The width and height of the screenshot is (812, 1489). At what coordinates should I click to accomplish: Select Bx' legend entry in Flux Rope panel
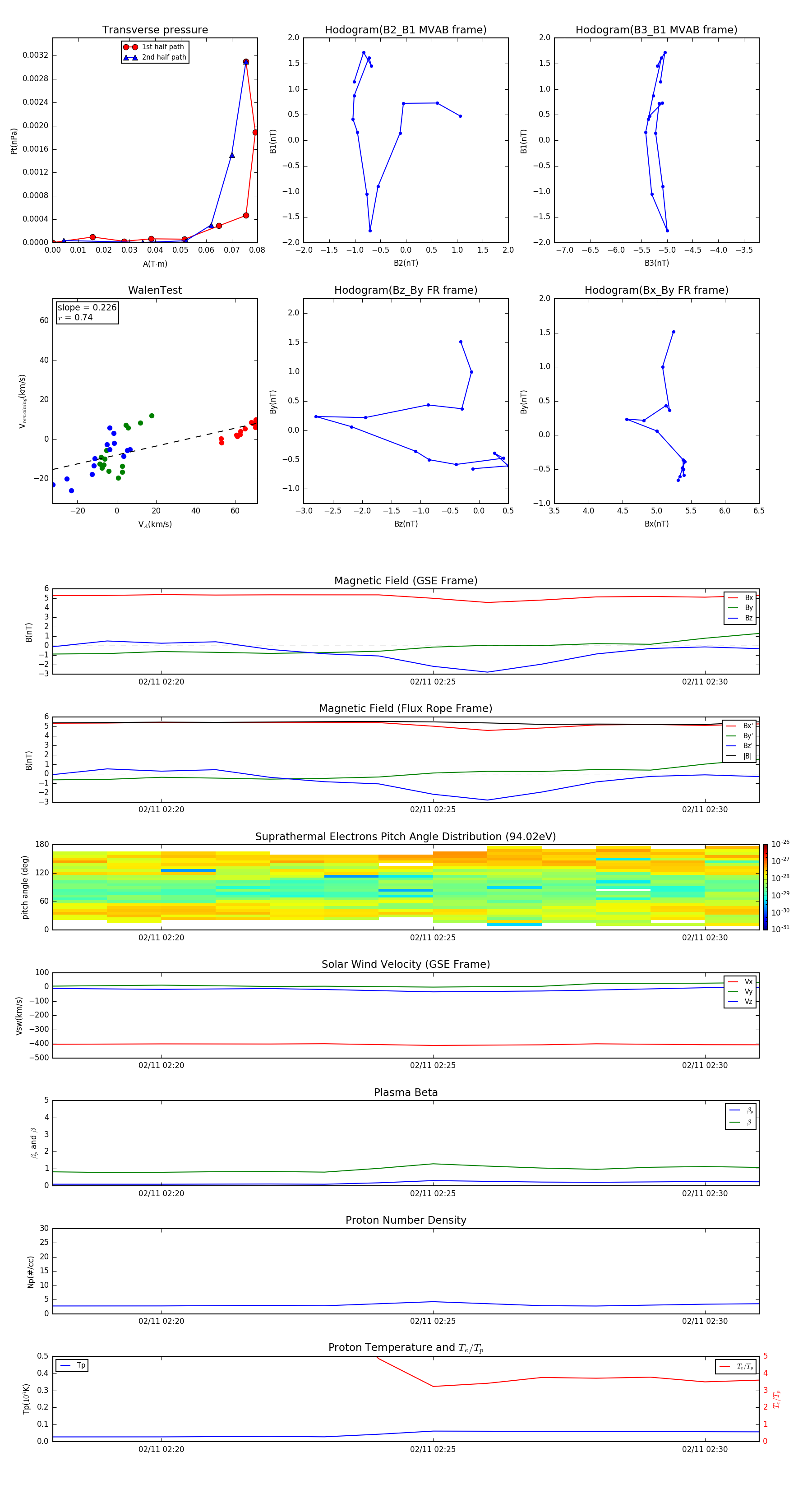740,726
